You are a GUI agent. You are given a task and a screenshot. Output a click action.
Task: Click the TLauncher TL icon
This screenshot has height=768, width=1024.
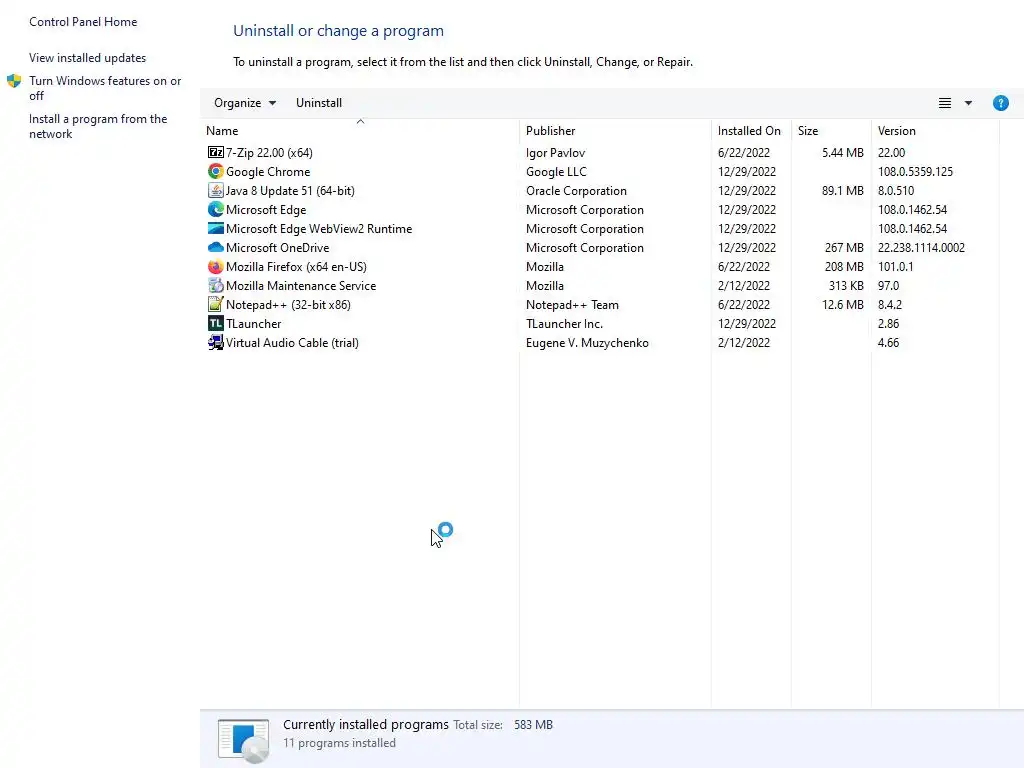[x=216, y=323]
